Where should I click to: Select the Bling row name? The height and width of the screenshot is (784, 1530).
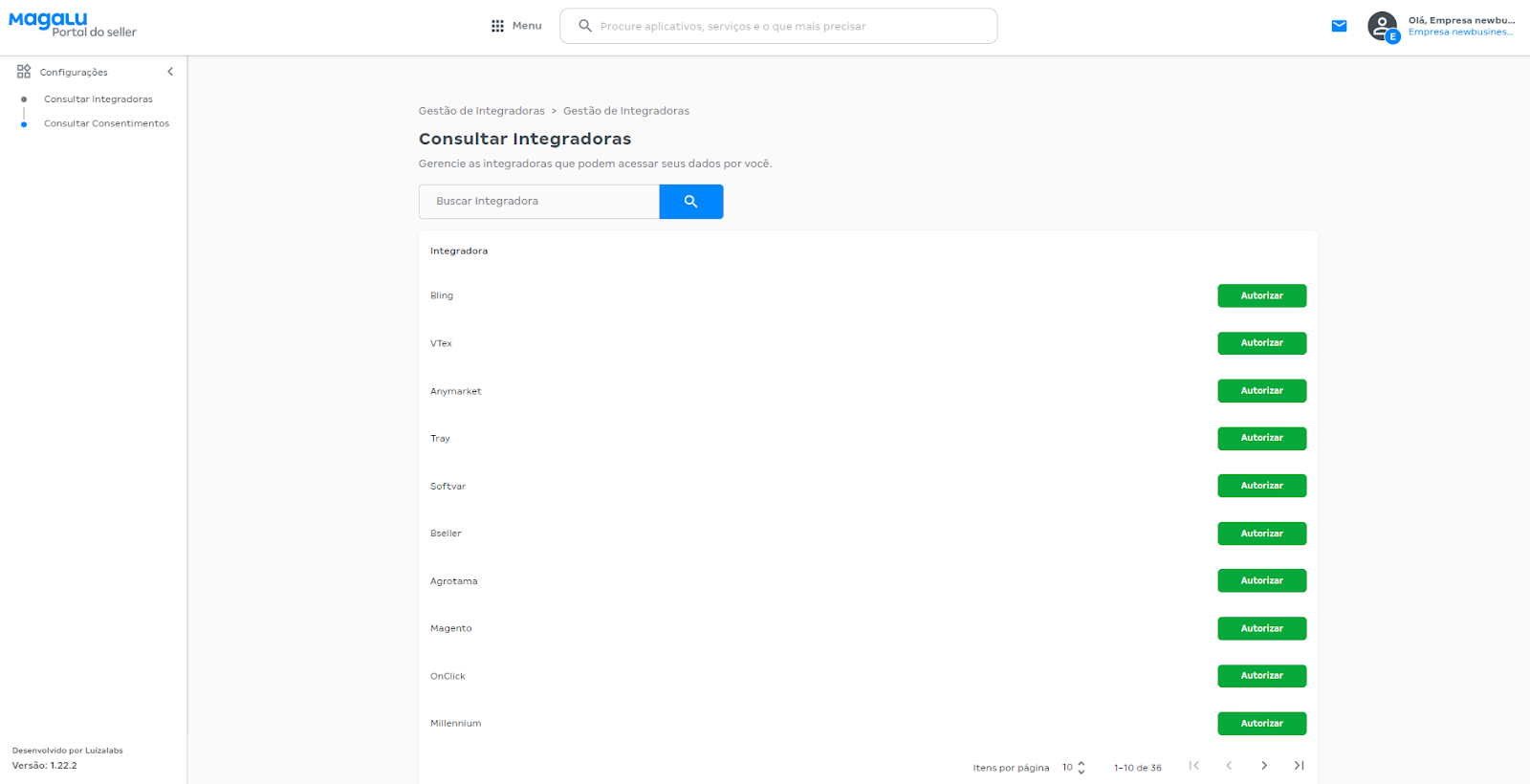tap(442, 295)
